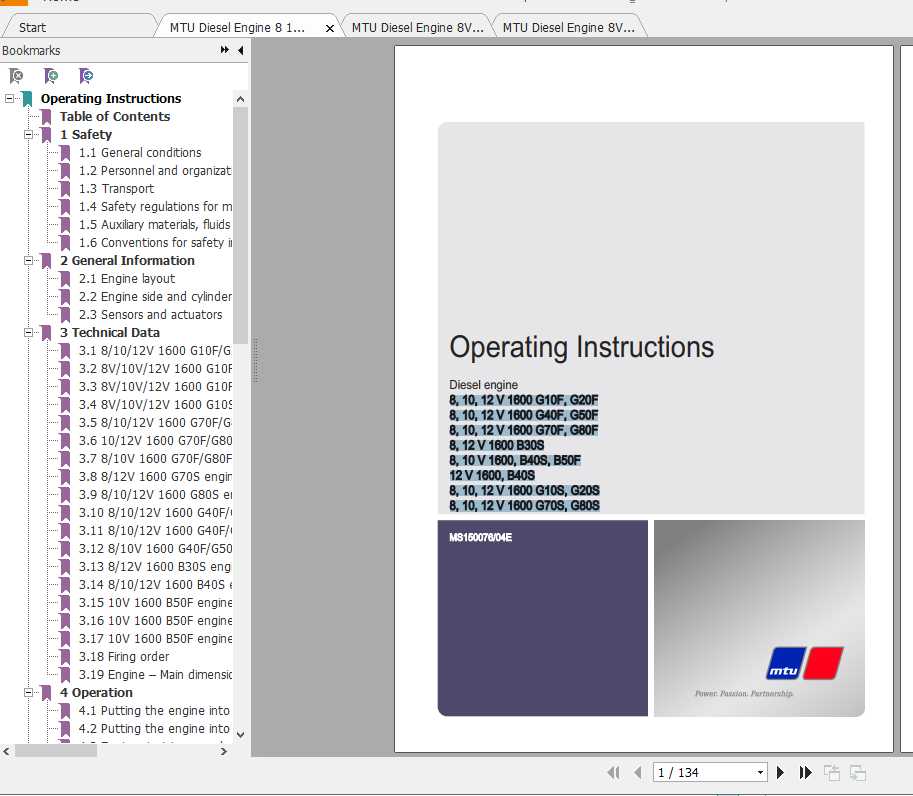Switch to third MTU Diesel Engine 8V... tab
913x796 pixels.
pyautogui.click(x=568, y=27)
